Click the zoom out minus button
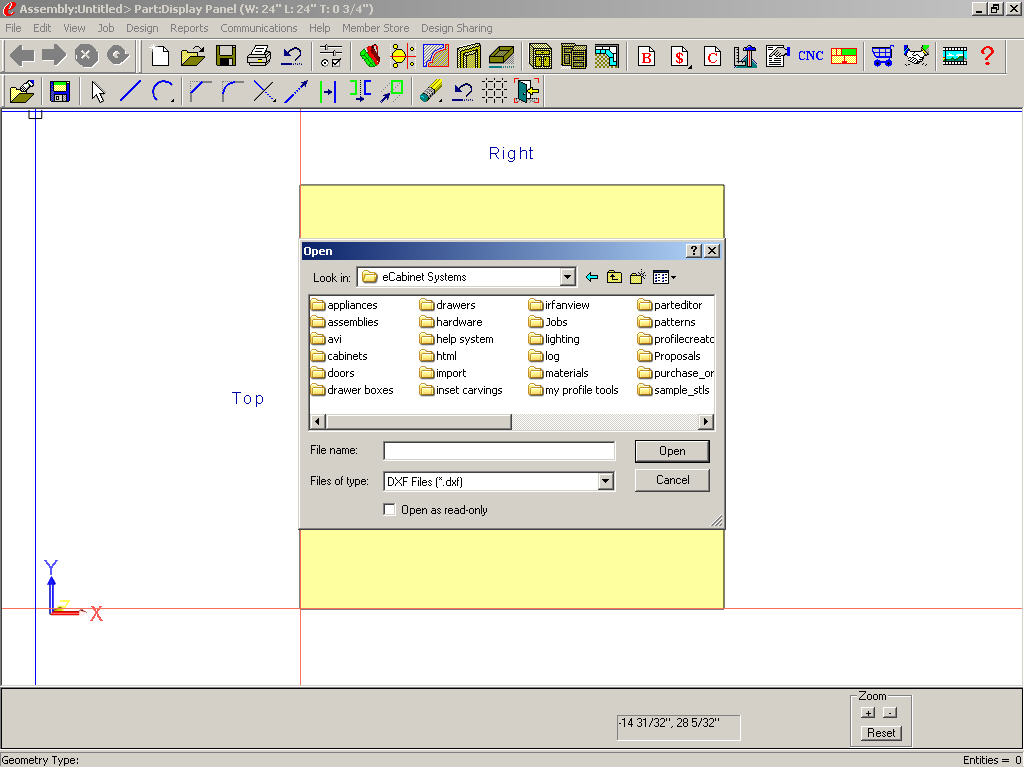The width and height of the screenshot is (1024, 768). (889, 712)
